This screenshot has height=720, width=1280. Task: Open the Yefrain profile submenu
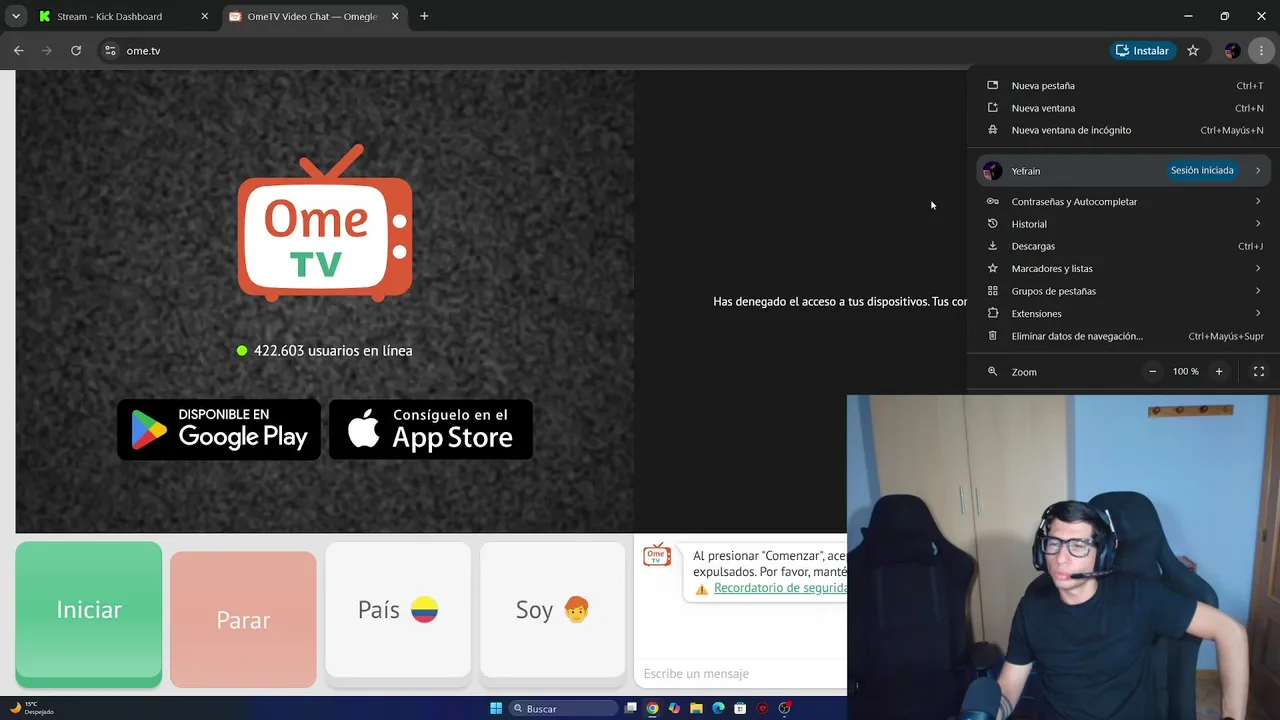tap(1124, 170)
